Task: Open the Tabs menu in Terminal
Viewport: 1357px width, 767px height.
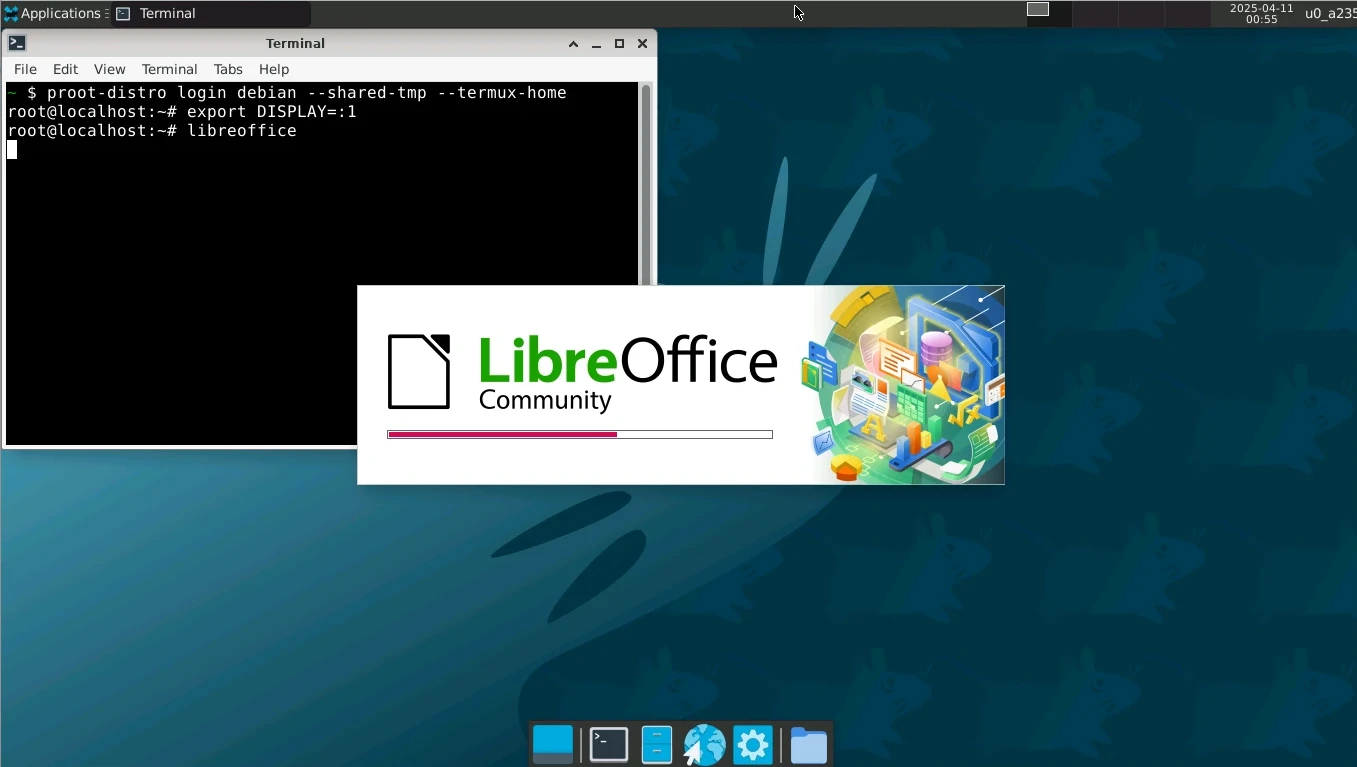Action: 228,69
